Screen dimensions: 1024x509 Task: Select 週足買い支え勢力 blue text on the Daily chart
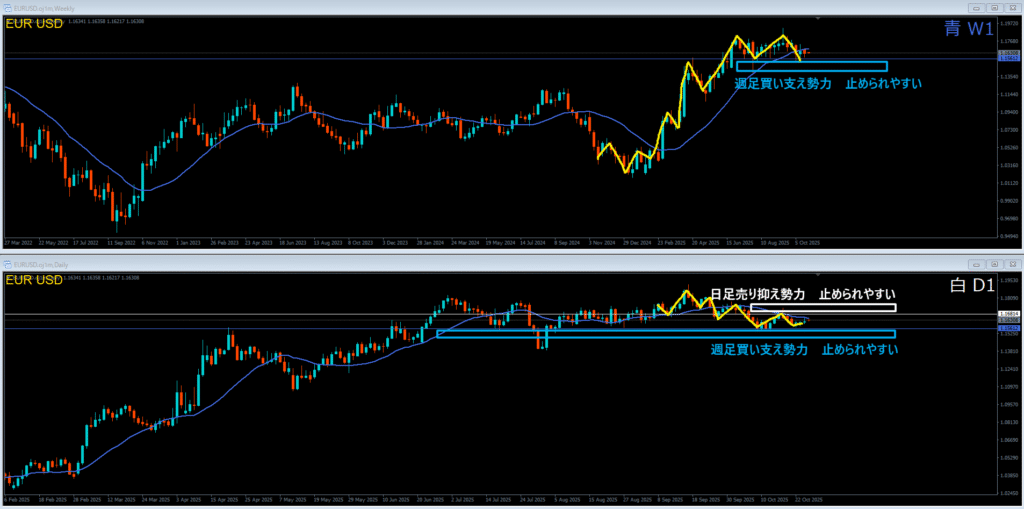[x=759, y=350]
